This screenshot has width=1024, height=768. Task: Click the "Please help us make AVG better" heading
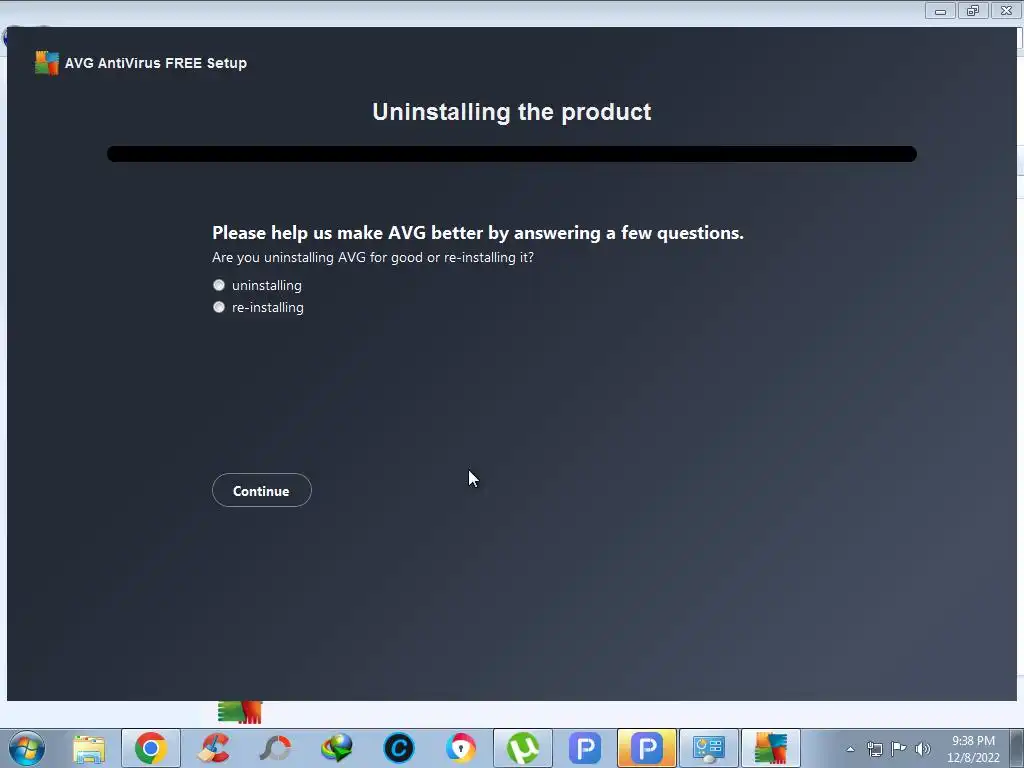coord(478,233)
